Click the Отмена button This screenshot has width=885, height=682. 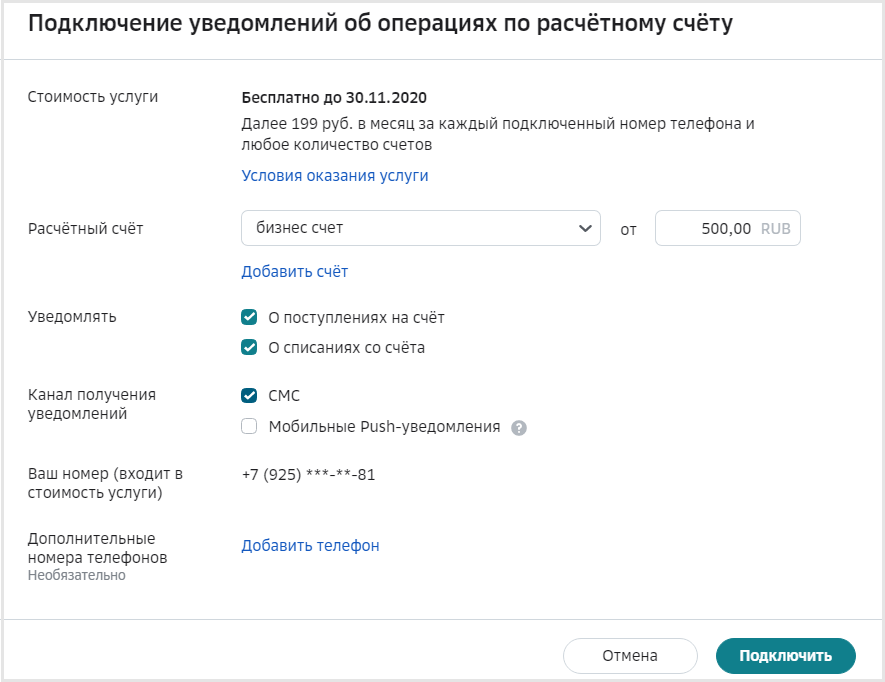point(630,655)
